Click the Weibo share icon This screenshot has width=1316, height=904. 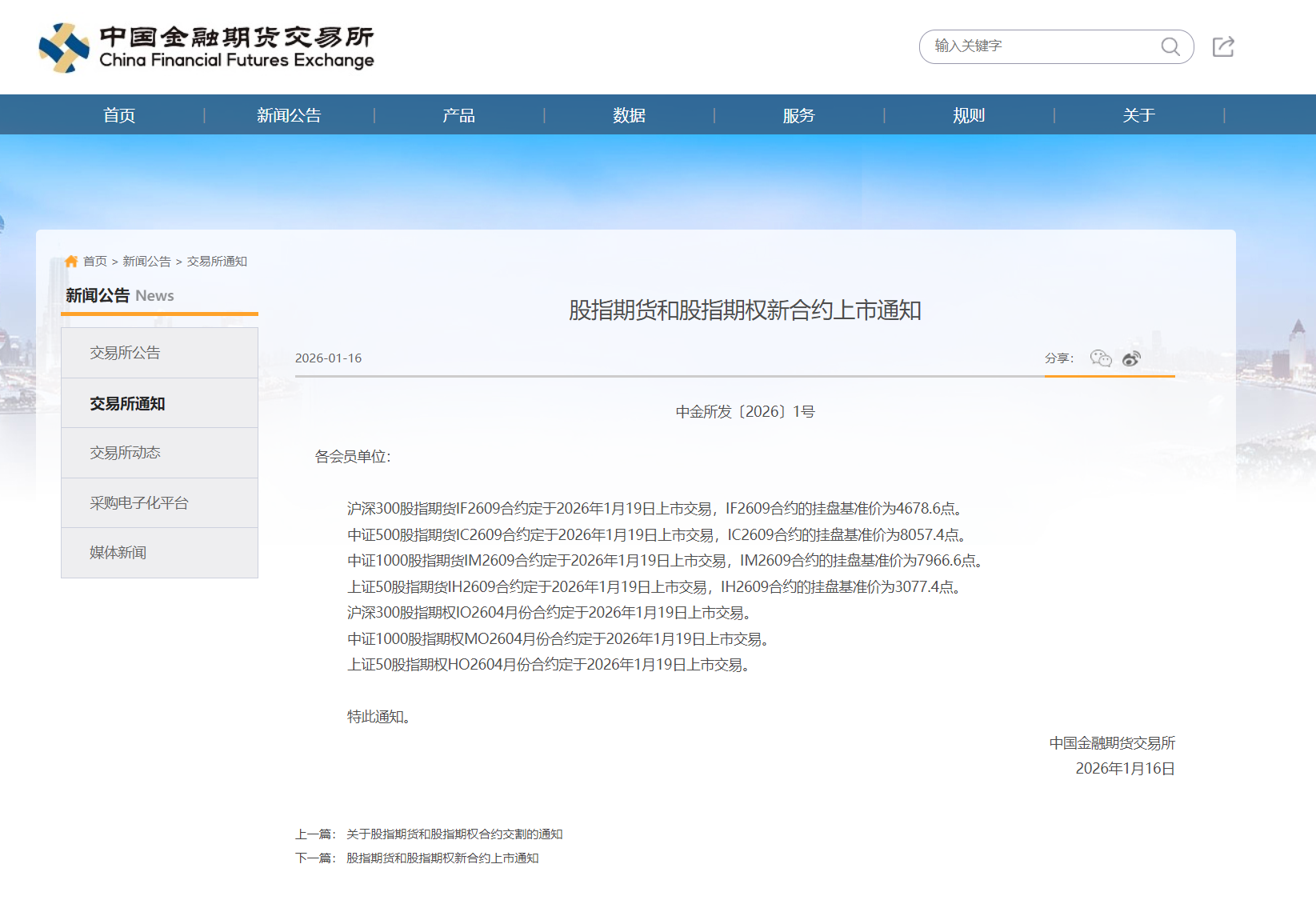[x=1130, y=359]
